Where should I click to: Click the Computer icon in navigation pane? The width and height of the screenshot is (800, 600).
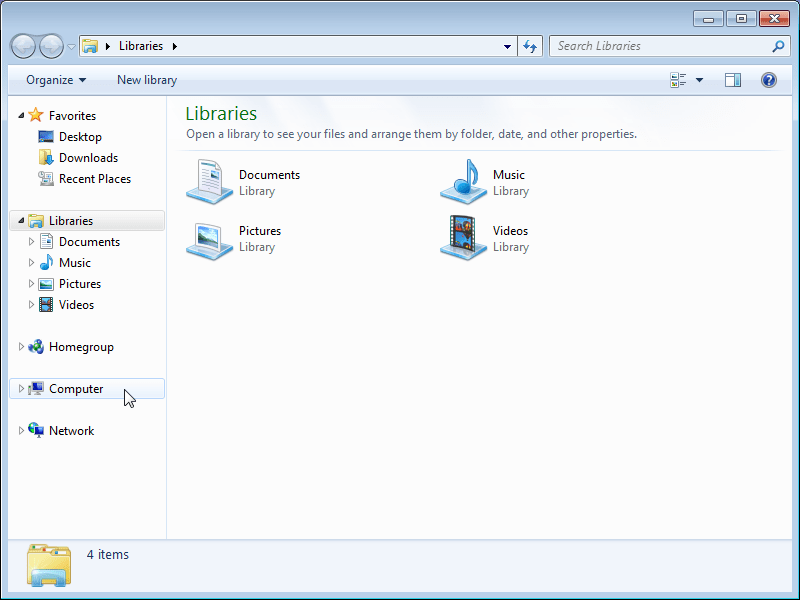(36, 388)
